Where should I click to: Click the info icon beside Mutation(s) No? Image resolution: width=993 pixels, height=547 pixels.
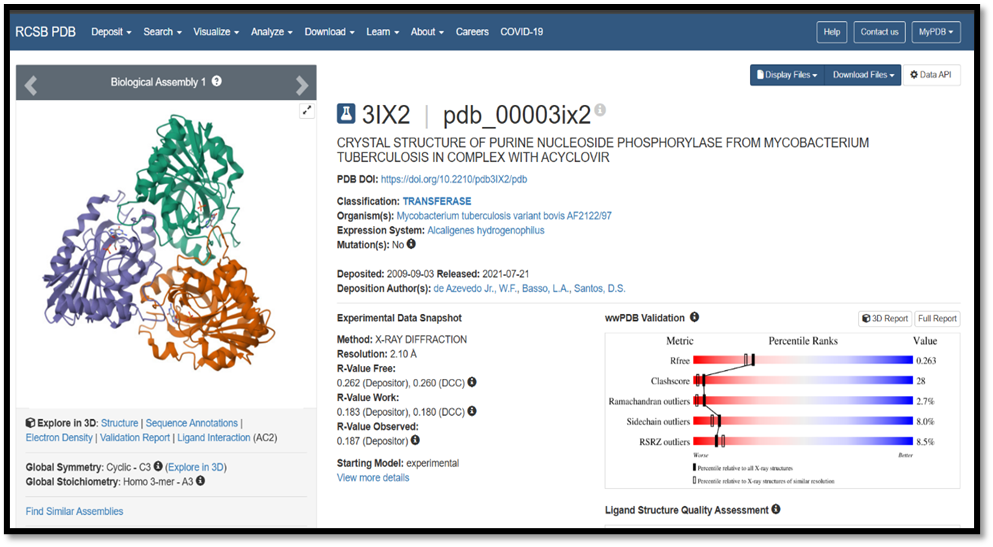tap(411, 244)
